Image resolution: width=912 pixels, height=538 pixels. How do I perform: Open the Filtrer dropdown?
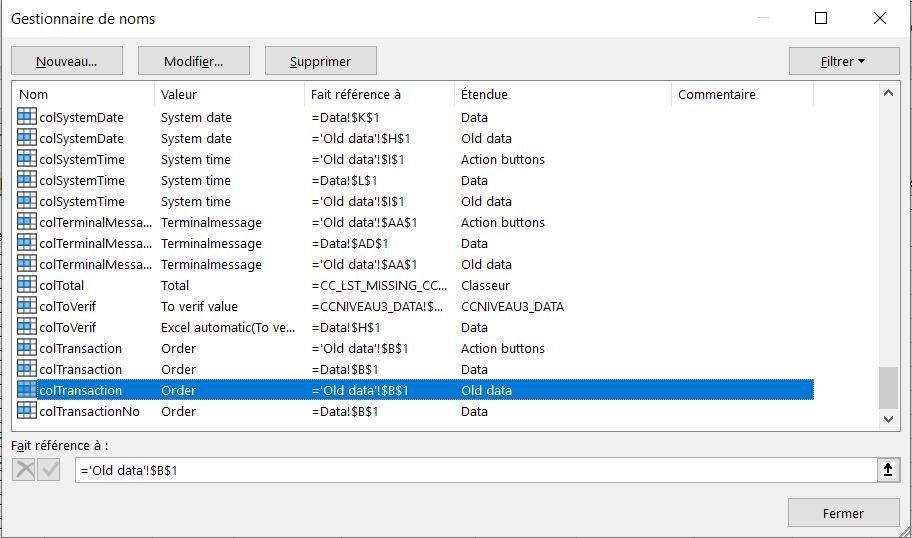pos(844,61)
